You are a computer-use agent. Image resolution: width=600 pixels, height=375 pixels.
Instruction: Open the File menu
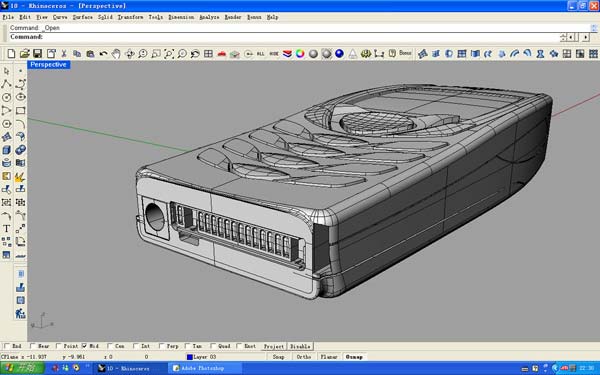tap(8, 17)
